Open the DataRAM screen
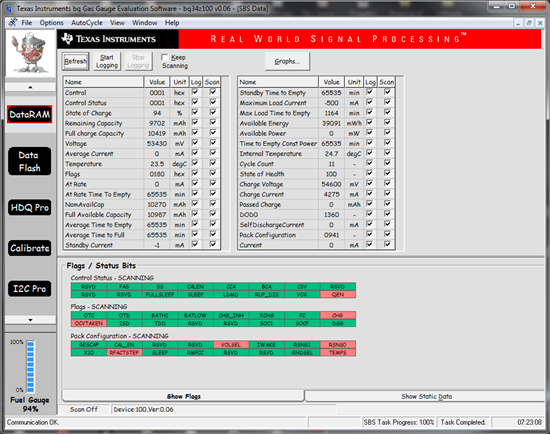 29,114
